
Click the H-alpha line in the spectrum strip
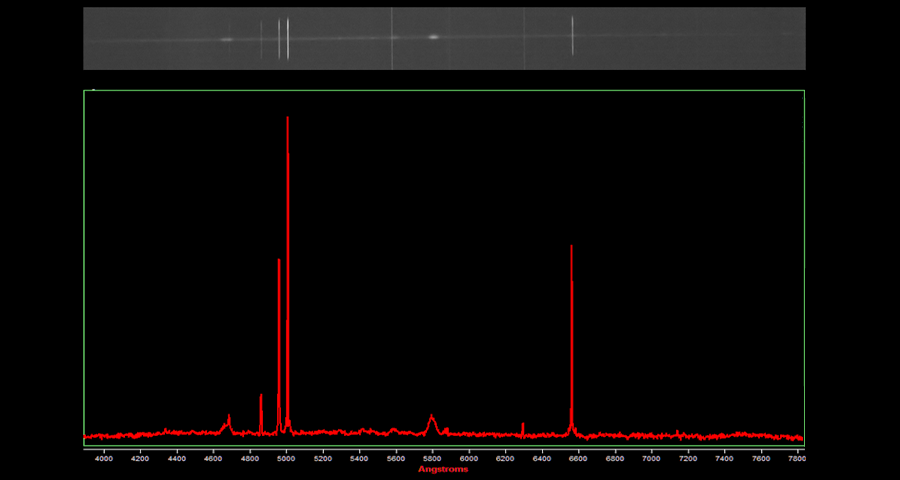pyautogui.click(x=572, y=37)
